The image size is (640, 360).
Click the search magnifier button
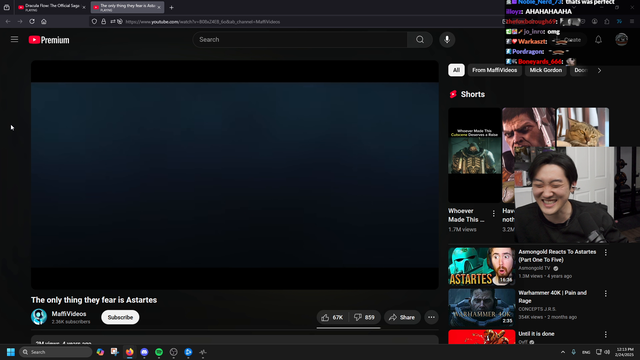point(420,40)
